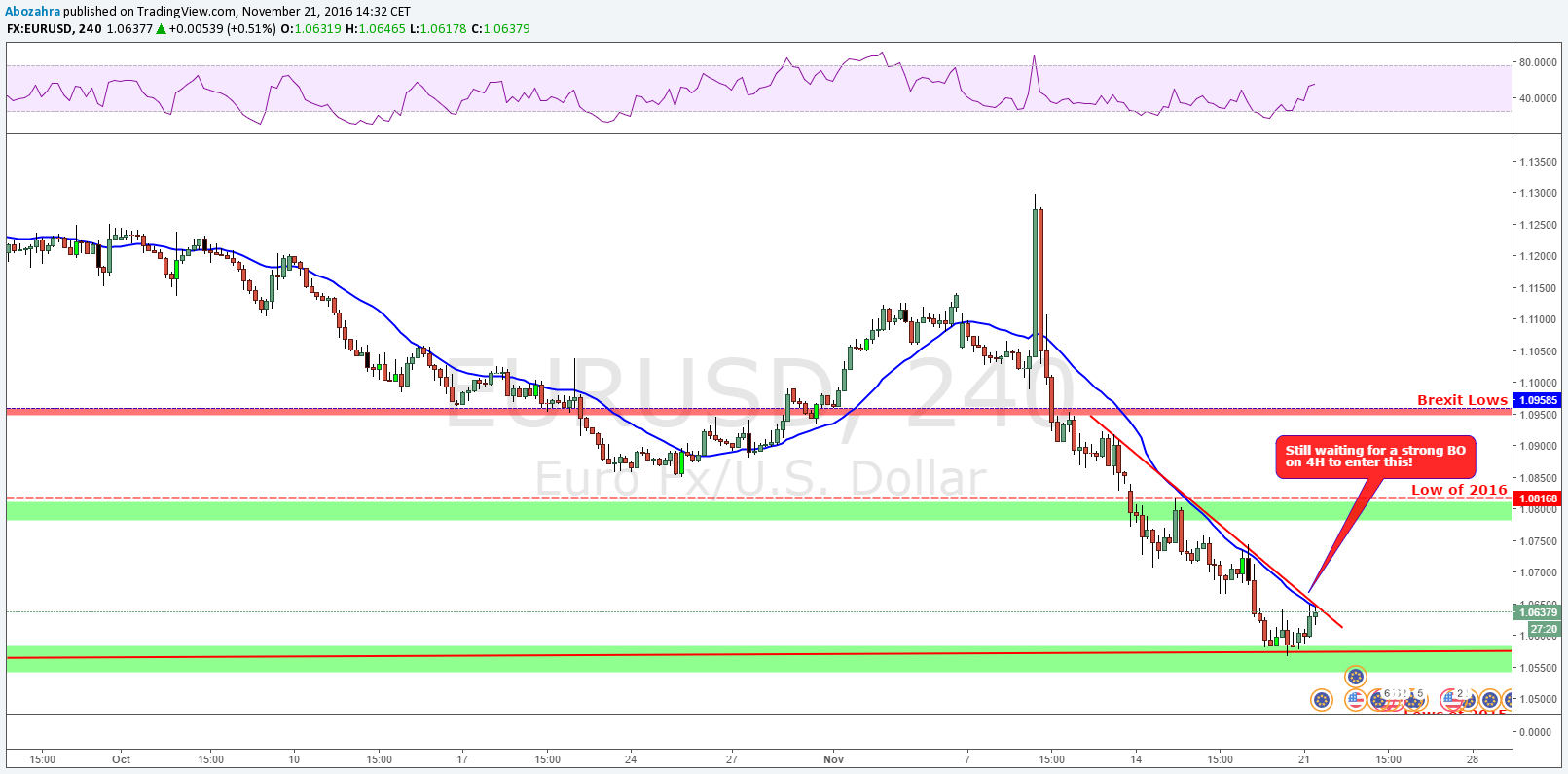
Task: Click date '17' on the time axis
Action: [462, 759]
